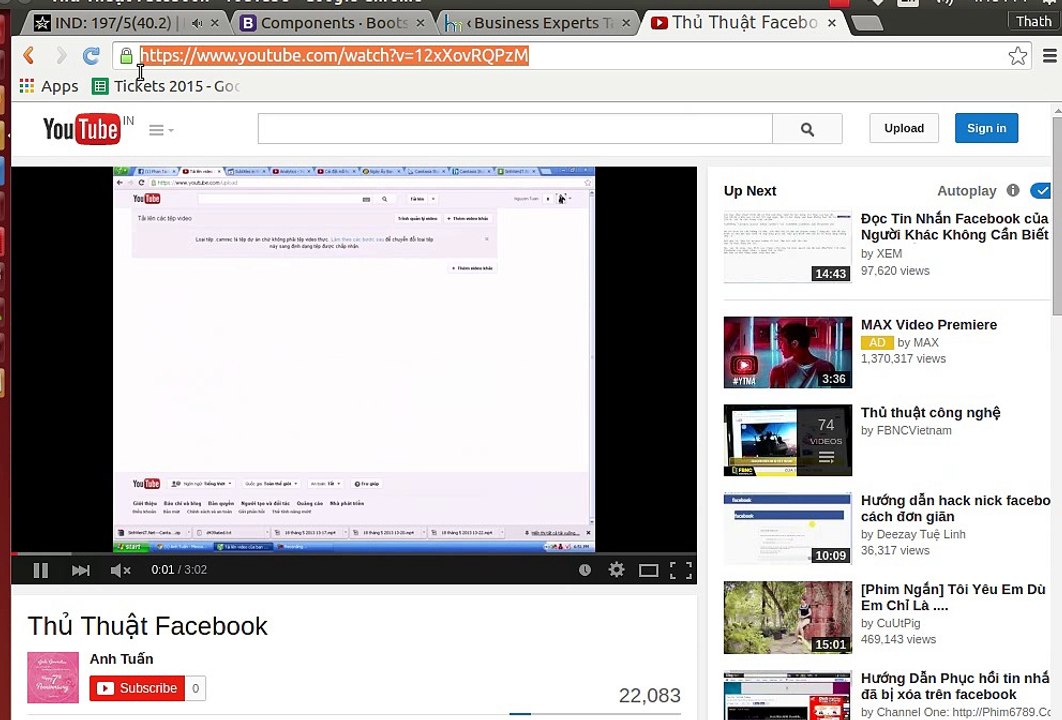The height and width of the screenshot is (720, 1062).
Task: Open the Apps bookmark shortcut
Action: pos(49,86)
